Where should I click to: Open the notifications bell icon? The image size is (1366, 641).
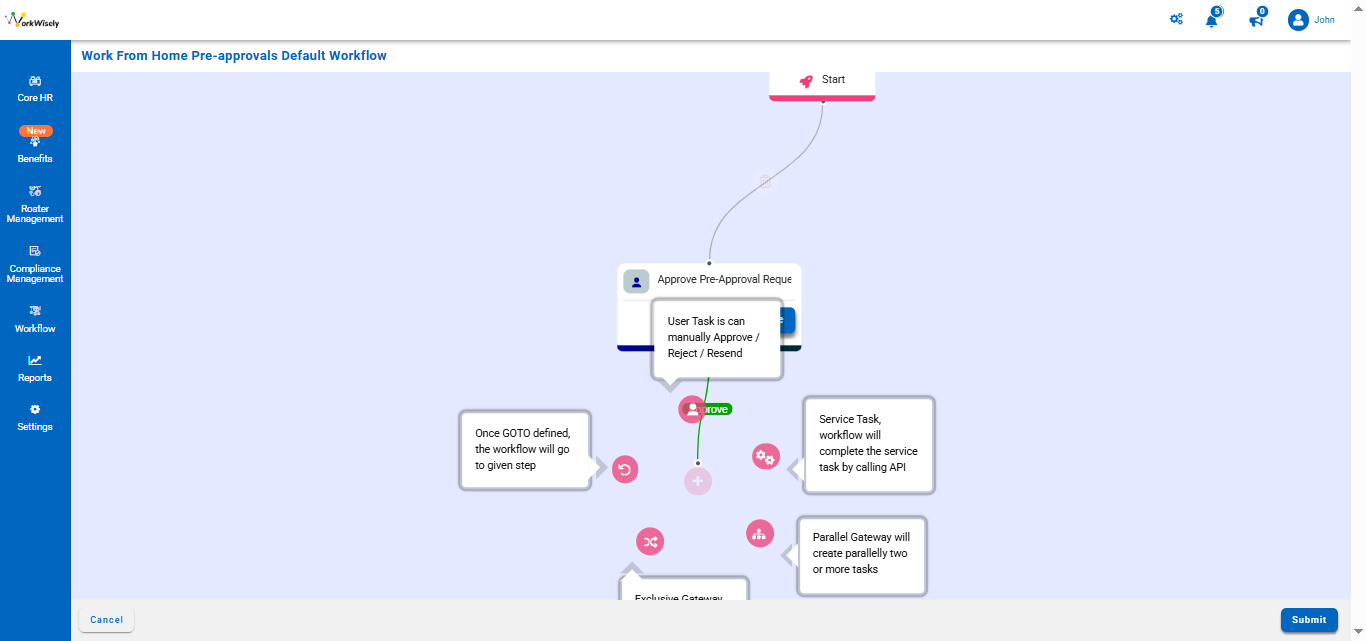tap(1212, 20)
